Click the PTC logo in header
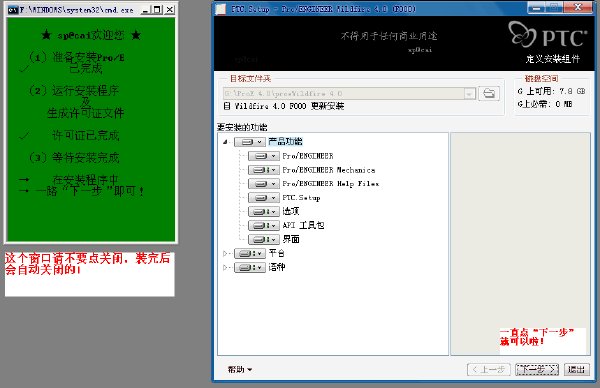The height and width of the screenshot is (388, 600). pyautogui.click(x=548, y=35)
